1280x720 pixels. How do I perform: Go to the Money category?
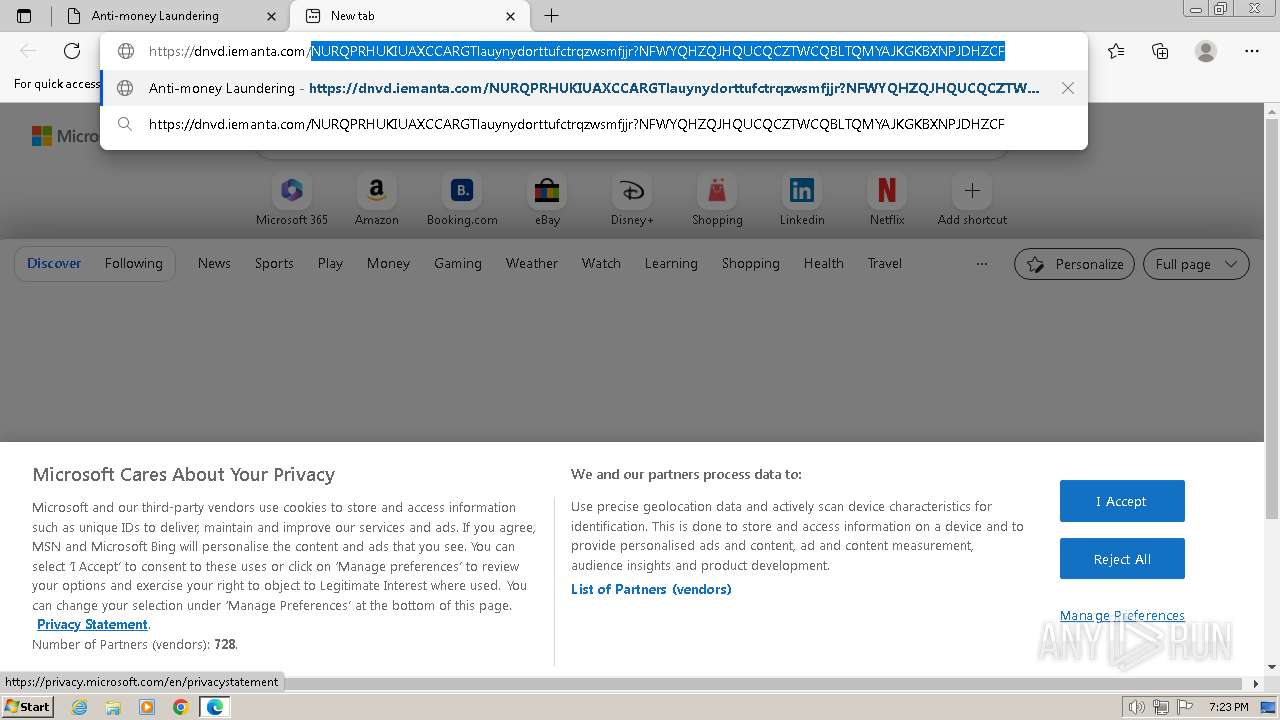(x=388, y=263)
